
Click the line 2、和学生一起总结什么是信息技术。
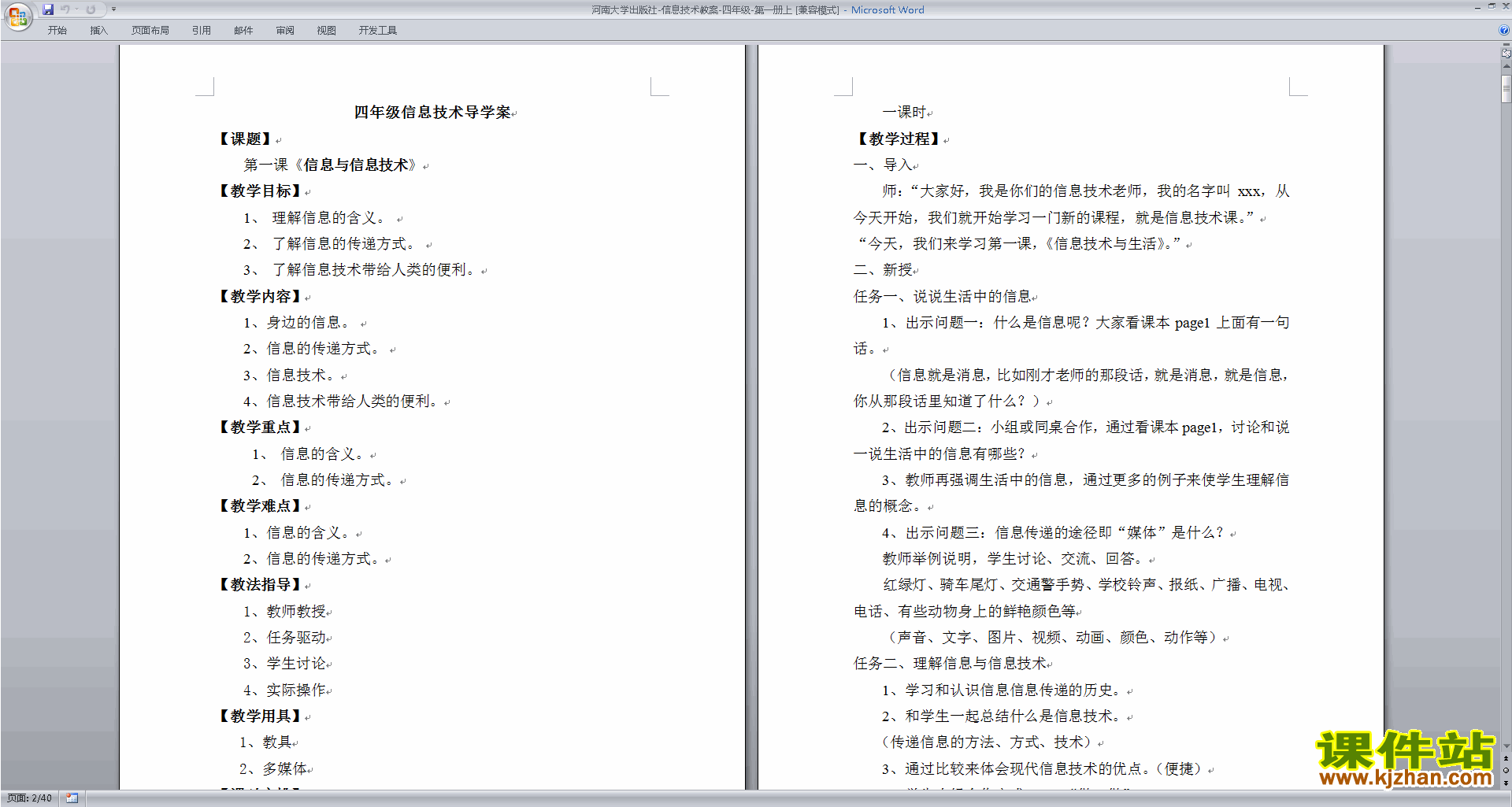(x=1004, y=716)
